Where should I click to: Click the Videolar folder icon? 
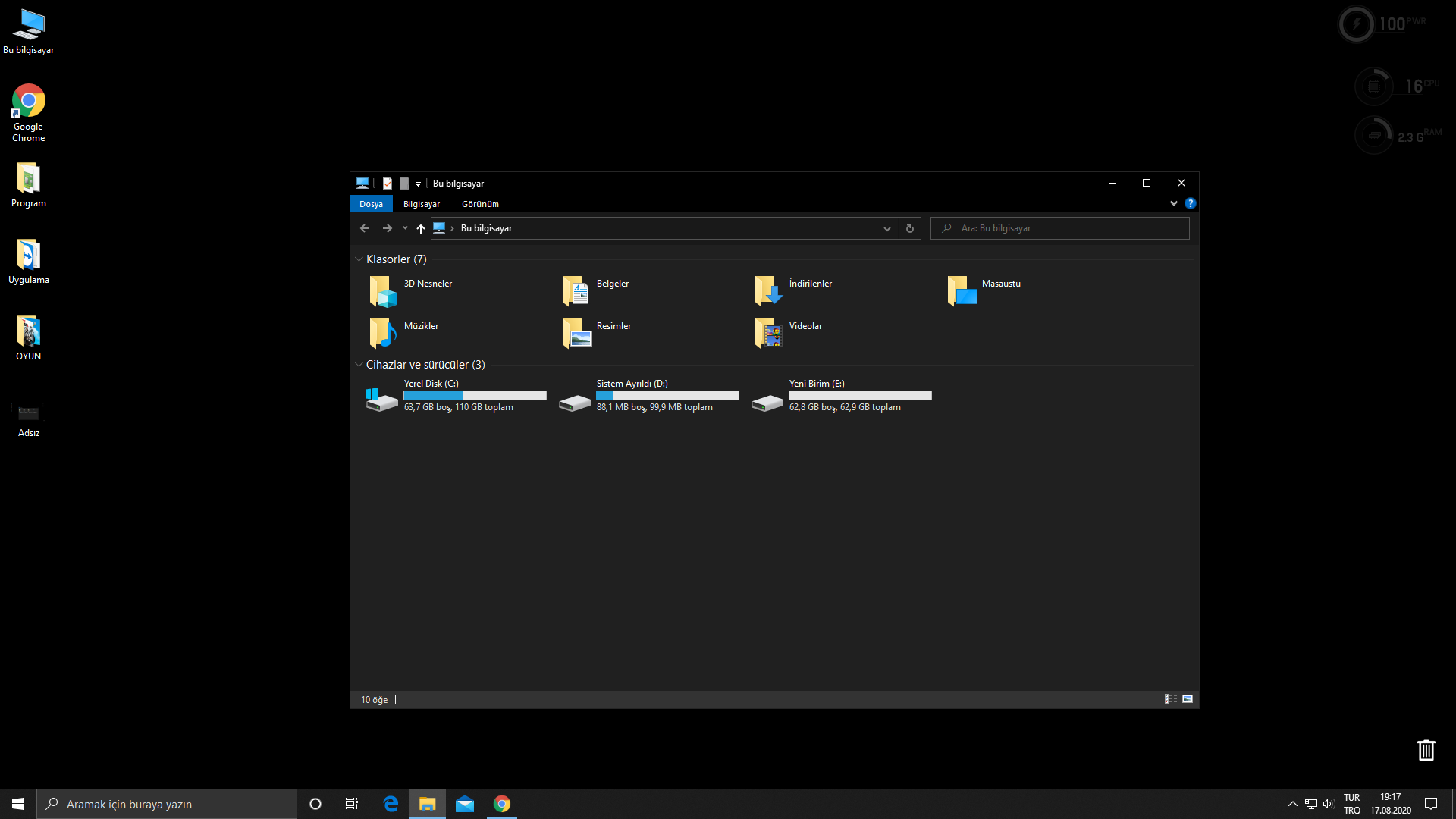[768, 334]
